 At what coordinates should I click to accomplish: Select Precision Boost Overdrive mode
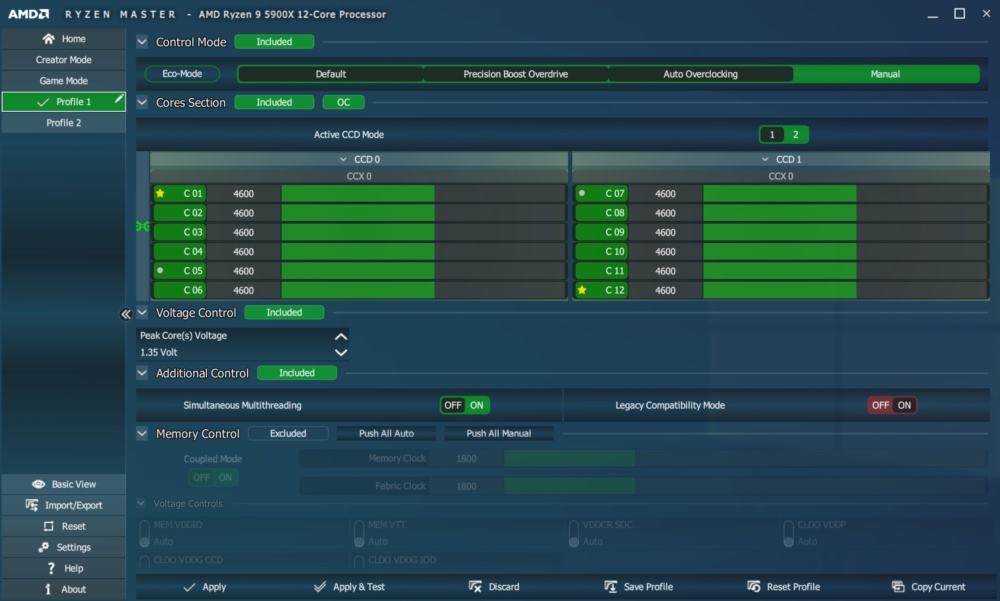pyautogui.click(x=515, y=74)
